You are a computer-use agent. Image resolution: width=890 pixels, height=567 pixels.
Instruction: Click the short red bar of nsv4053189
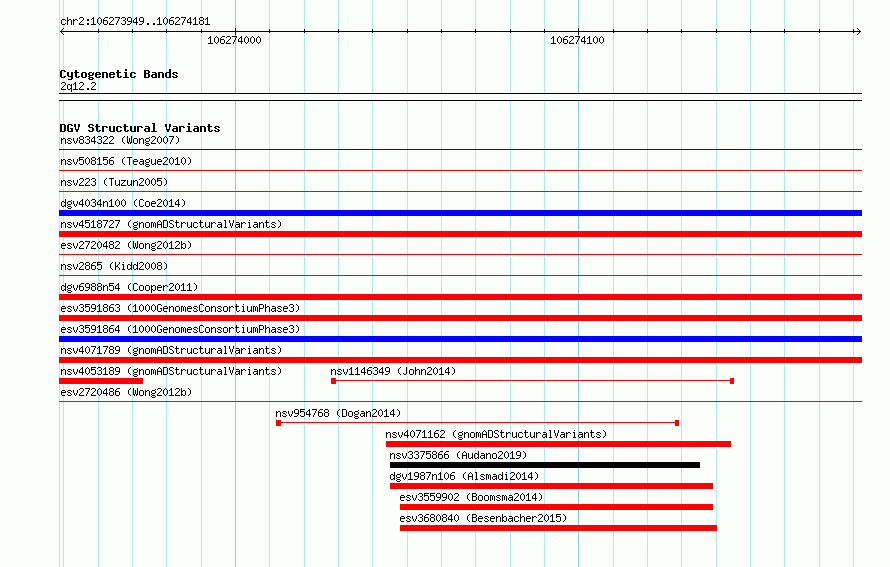pos(101,381)
